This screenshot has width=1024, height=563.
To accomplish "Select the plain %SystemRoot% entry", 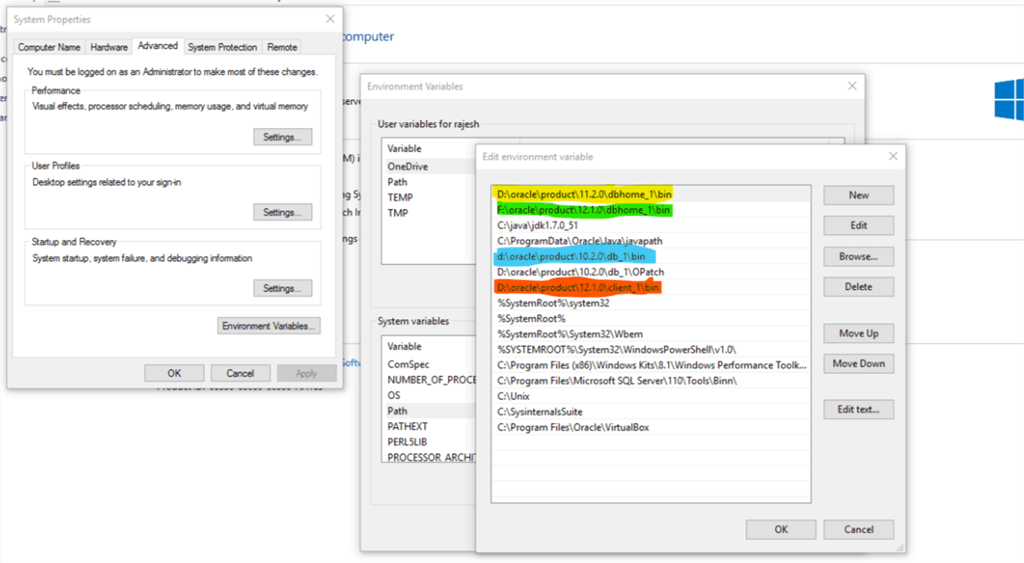I will click(x=650, y=319).
